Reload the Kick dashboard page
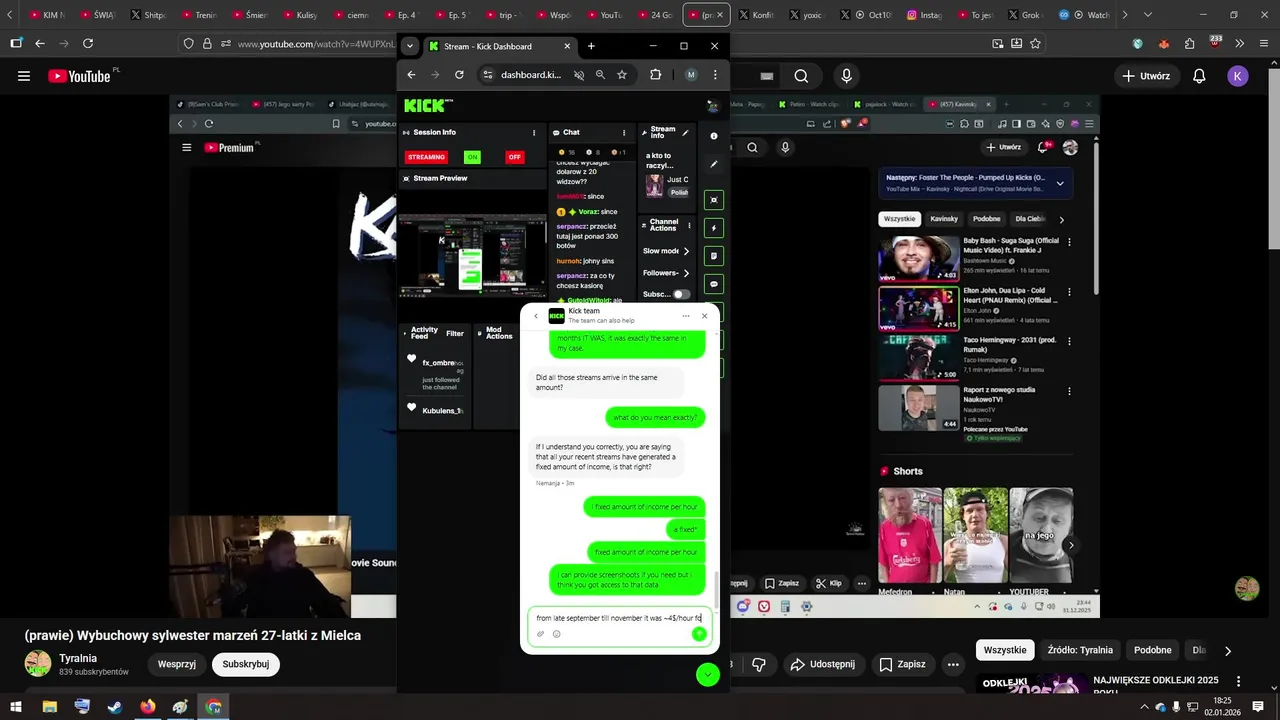The image size is (1280, 720). tap(459, 75)
